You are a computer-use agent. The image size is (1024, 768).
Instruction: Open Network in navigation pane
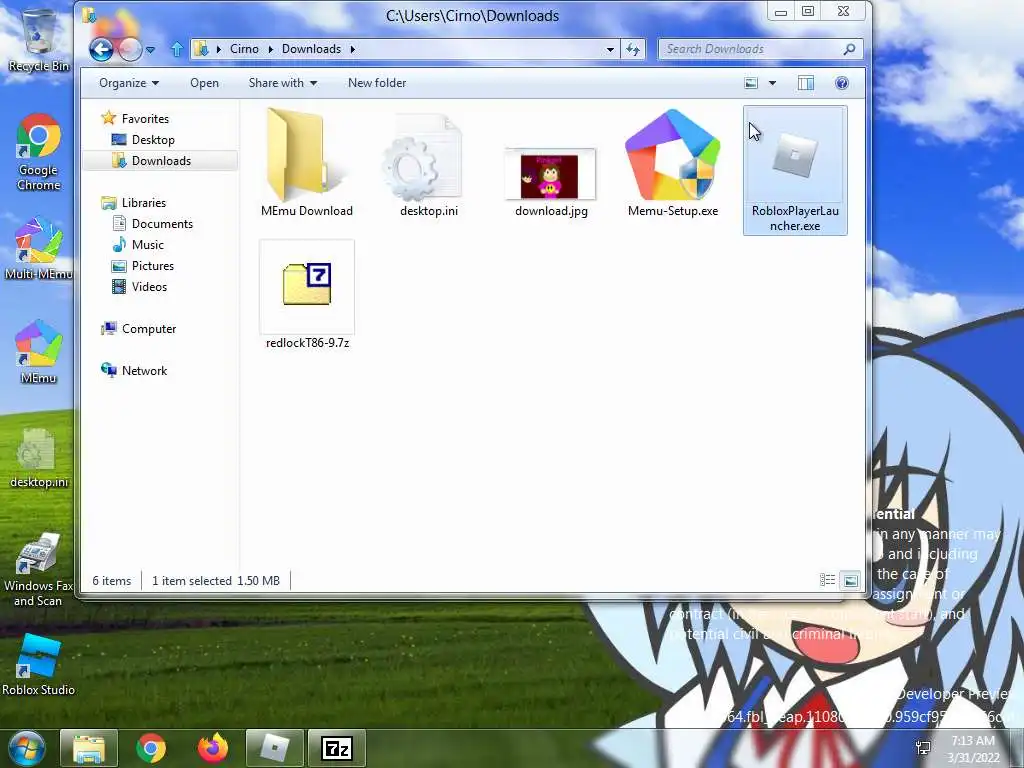point(135,370)
